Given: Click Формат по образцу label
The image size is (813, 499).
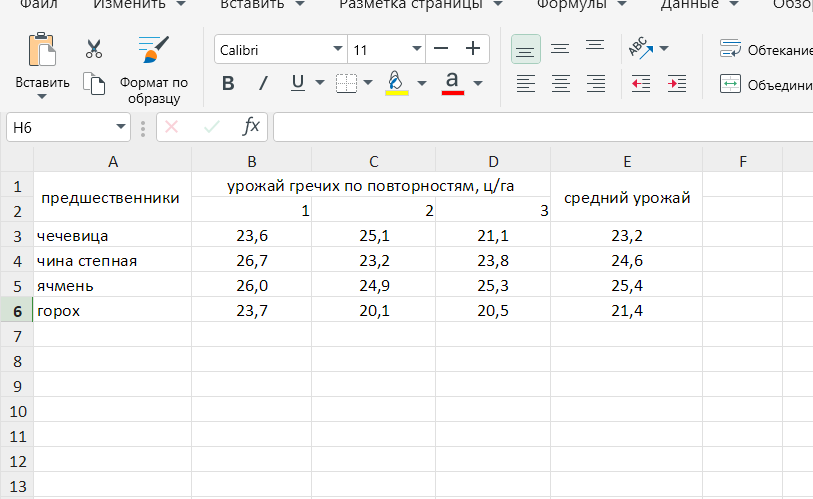Looking at the screenshot, I should 153,90.
